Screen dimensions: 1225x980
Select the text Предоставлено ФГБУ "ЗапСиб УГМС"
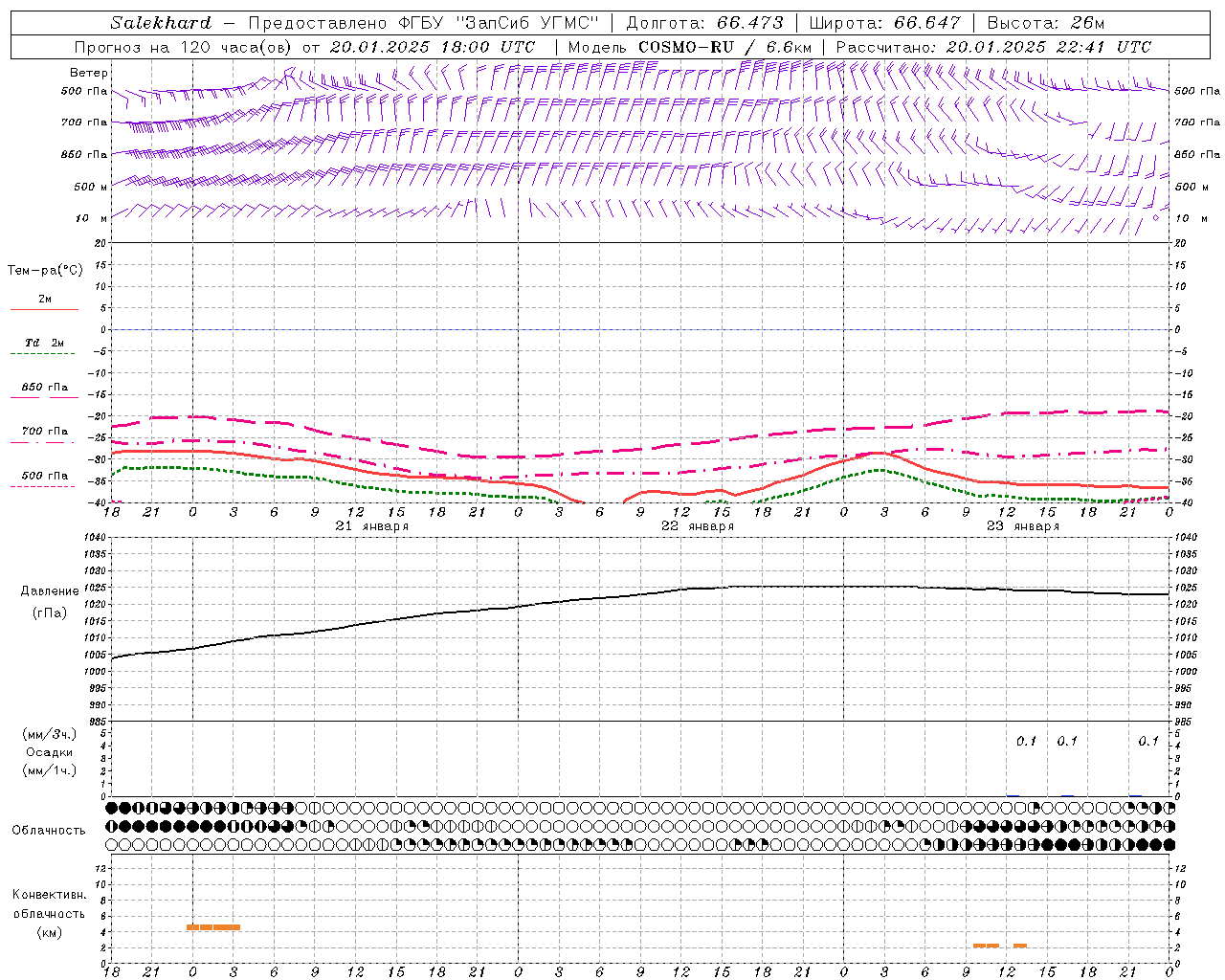point(423,23)
